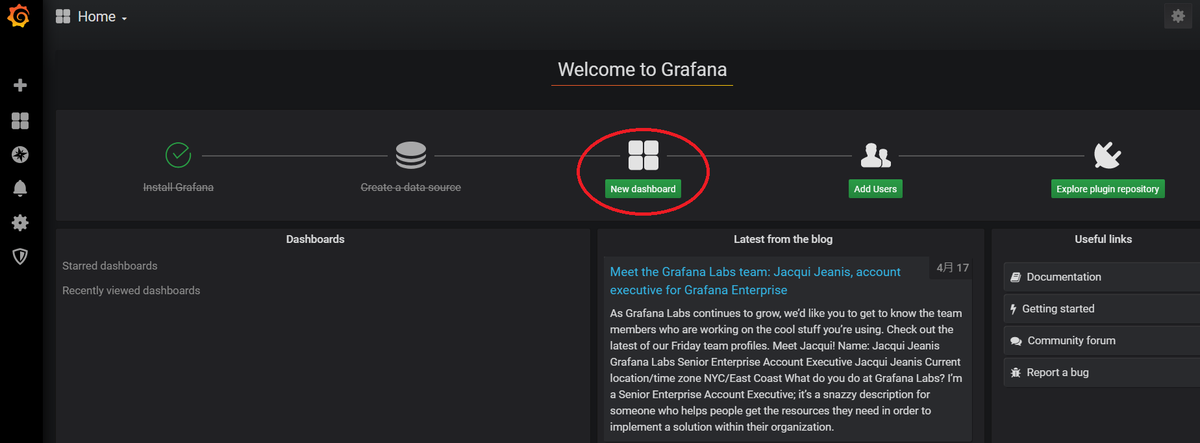Open the Jacqui Jeanis blog post title

755,281
